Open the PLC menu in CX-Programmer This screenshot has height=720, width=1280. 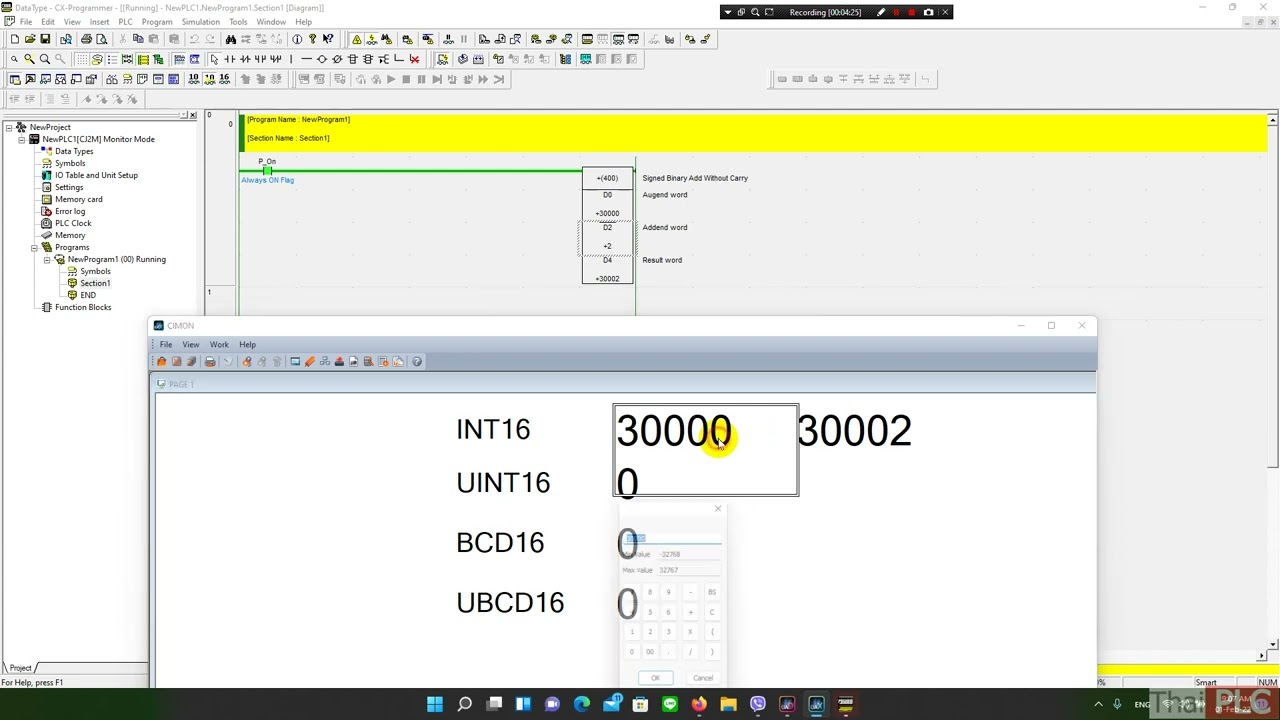click(x=125, y=21)
